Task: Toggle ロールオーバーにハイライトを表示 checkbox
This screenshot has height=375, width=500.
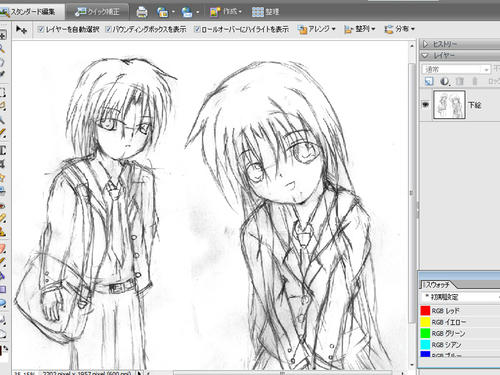Action: click(197, 29)
